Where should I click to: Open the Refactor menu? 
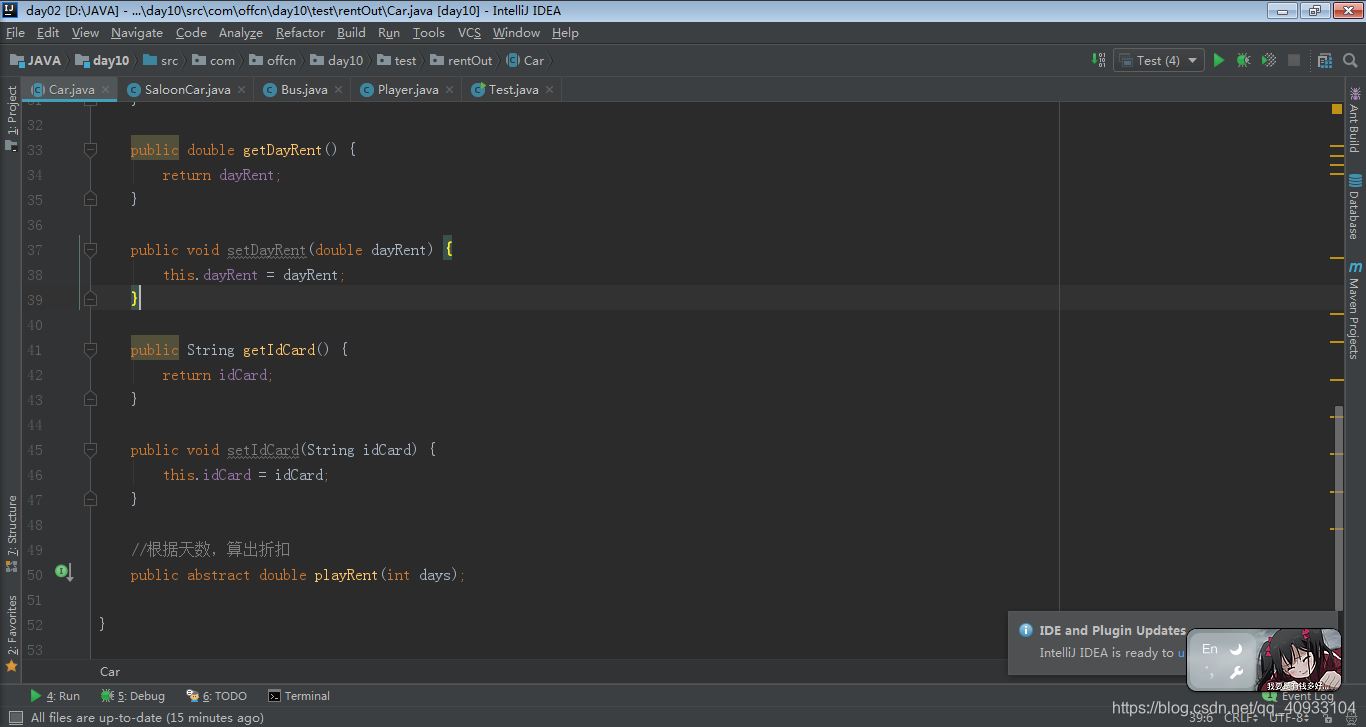pos(300,32)
